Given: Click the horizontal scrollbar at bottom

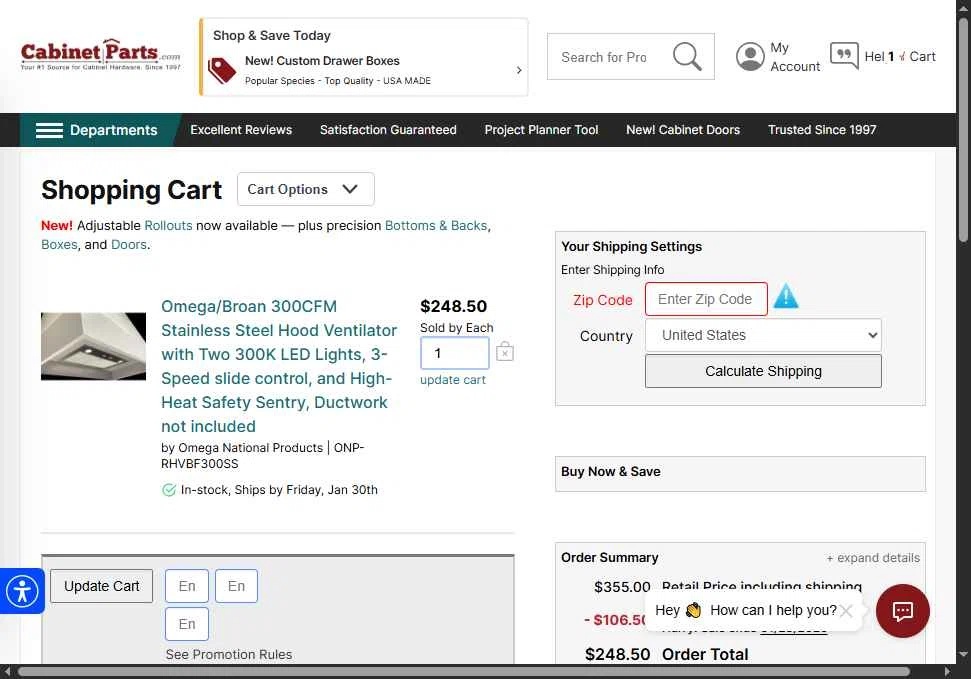Looking at the screenshot, I should coord(463,672).
